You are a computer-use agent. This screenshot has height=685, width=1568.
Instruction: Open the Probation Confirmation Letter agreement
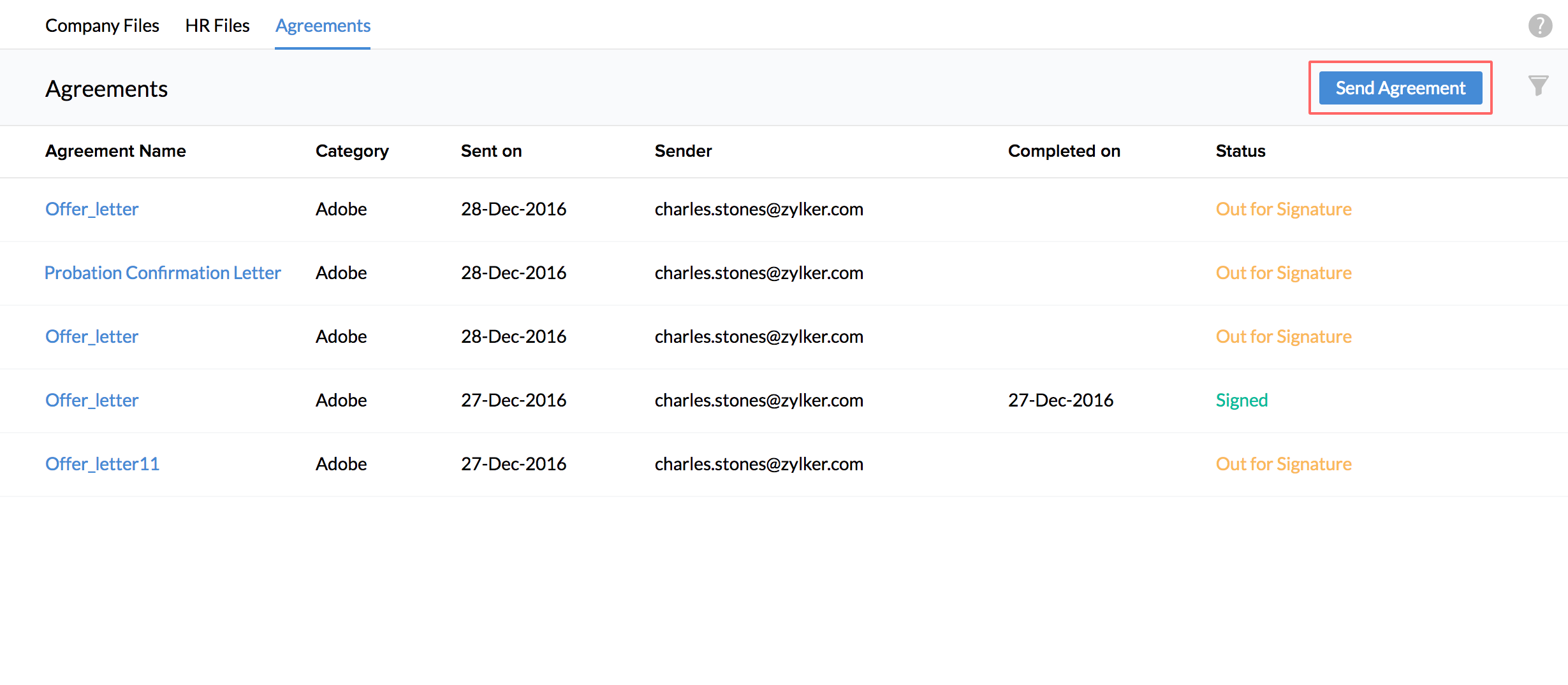point(163,273)
